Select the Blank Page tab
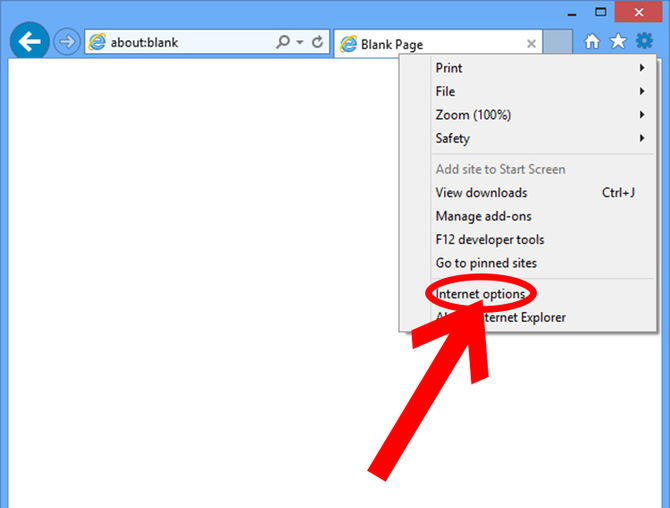Image resolution: width=670 pixels, height=508 pixels. pos(438,44)
